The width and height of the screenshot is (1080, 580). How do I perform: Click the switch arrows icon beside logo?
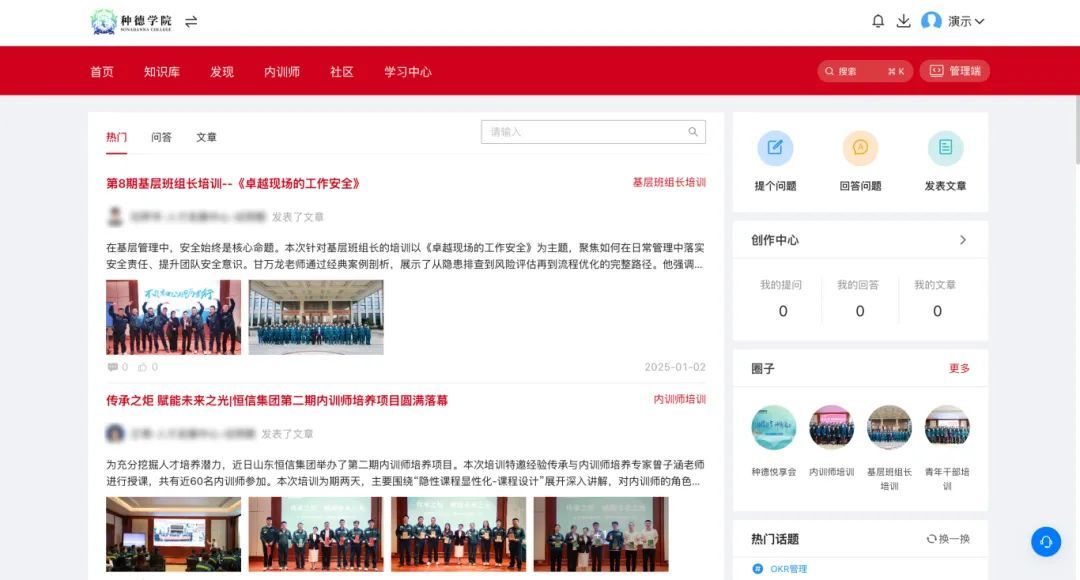[x=191, y=21]
